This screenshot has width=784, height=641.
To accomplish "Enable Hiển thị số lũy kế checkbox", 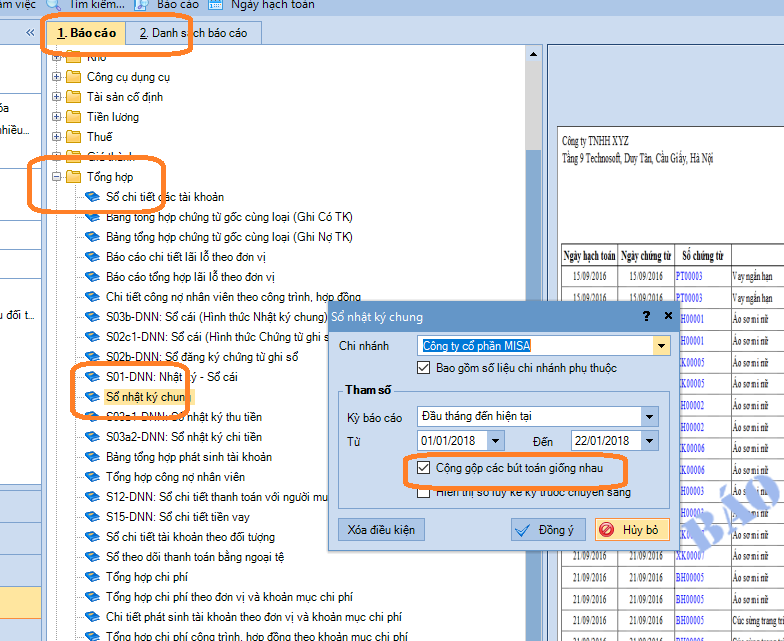I will coord(423,492).
